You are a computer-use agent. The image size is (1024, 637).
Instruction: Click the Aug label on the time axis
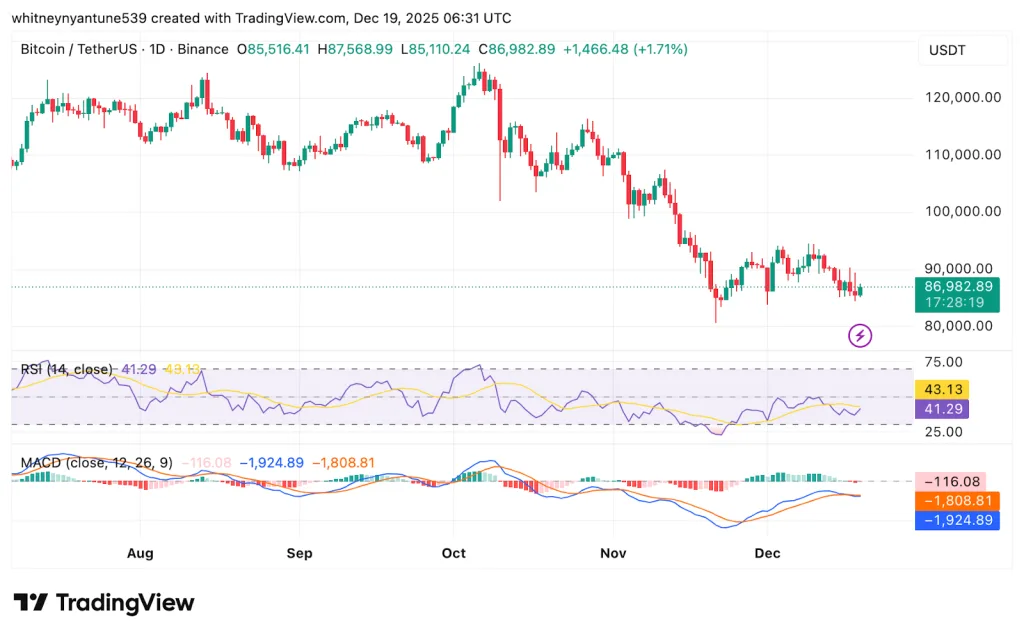(140, 553)
